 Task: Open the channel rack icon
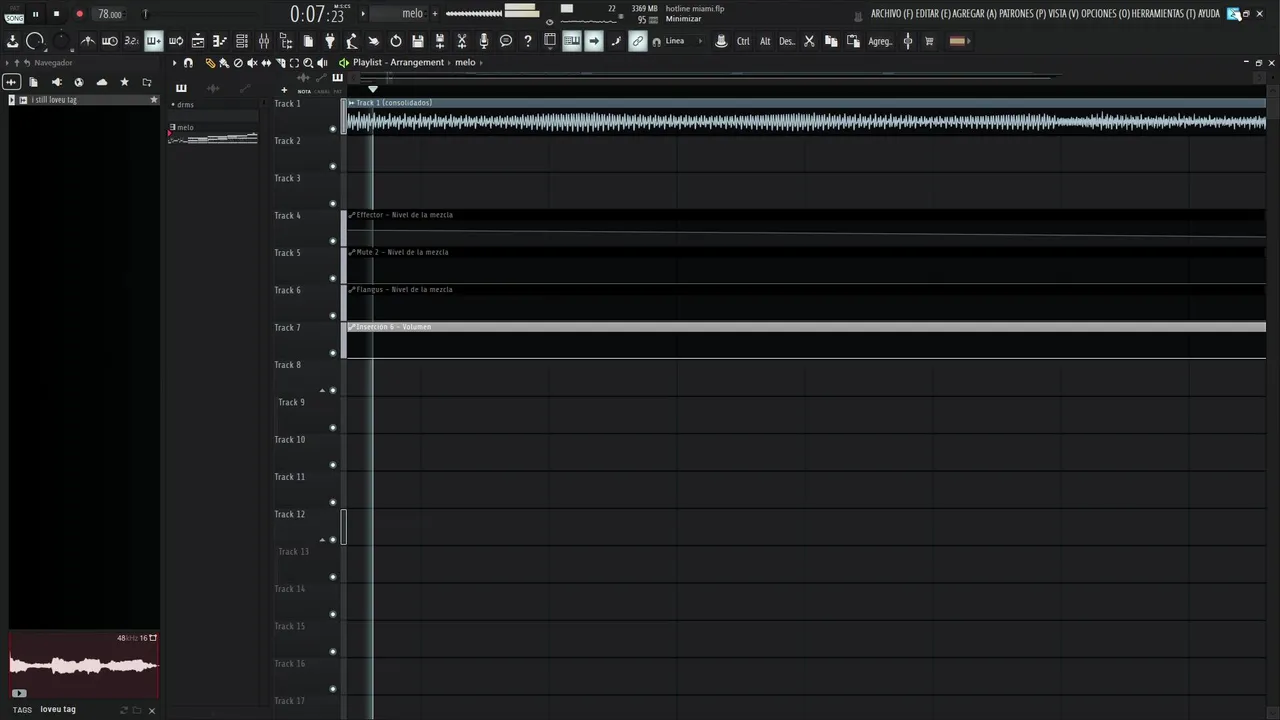coord(242,41)
